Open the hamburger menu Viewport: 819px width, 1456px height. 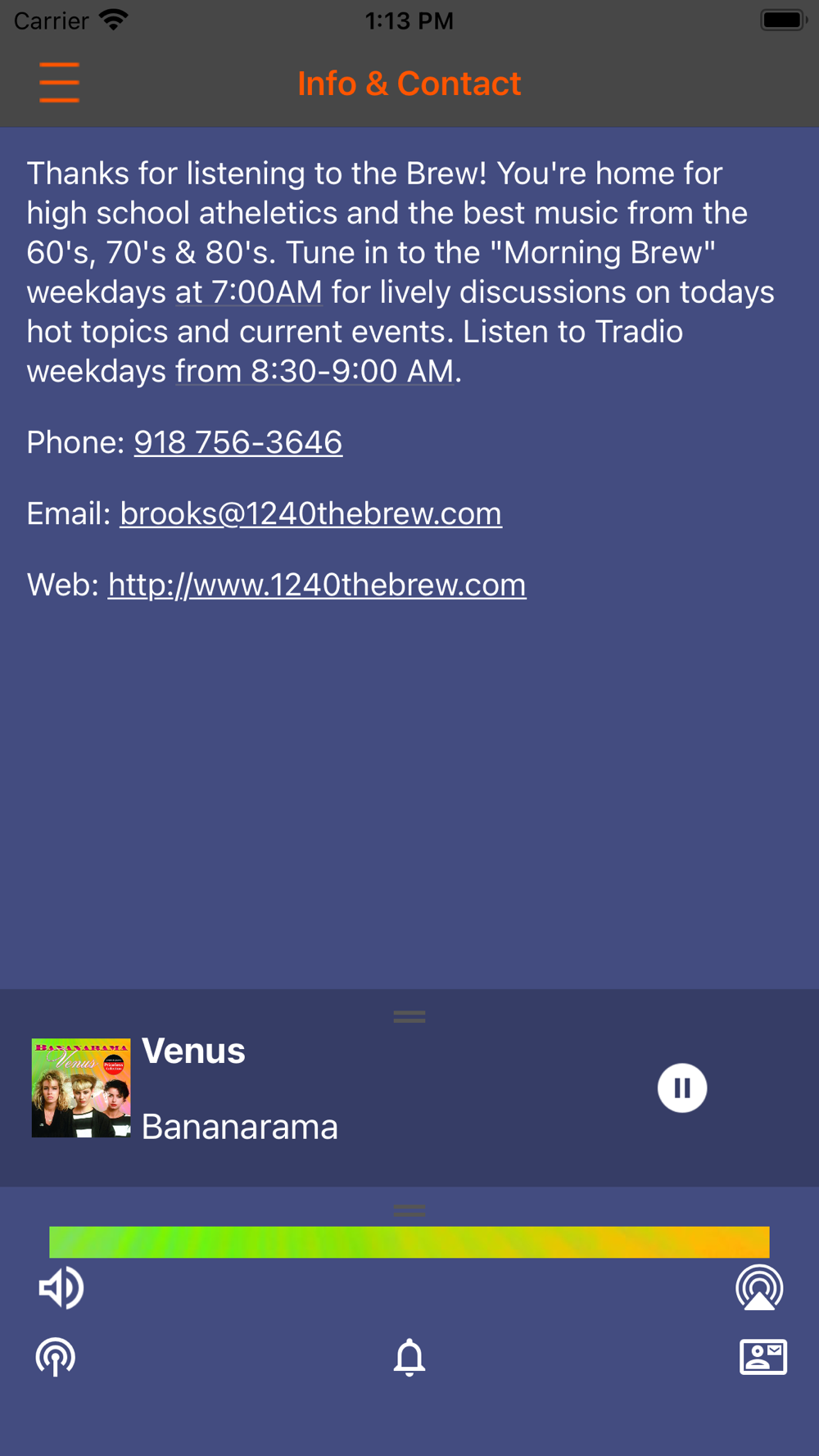pyautogui.click(x=59, y=83)
